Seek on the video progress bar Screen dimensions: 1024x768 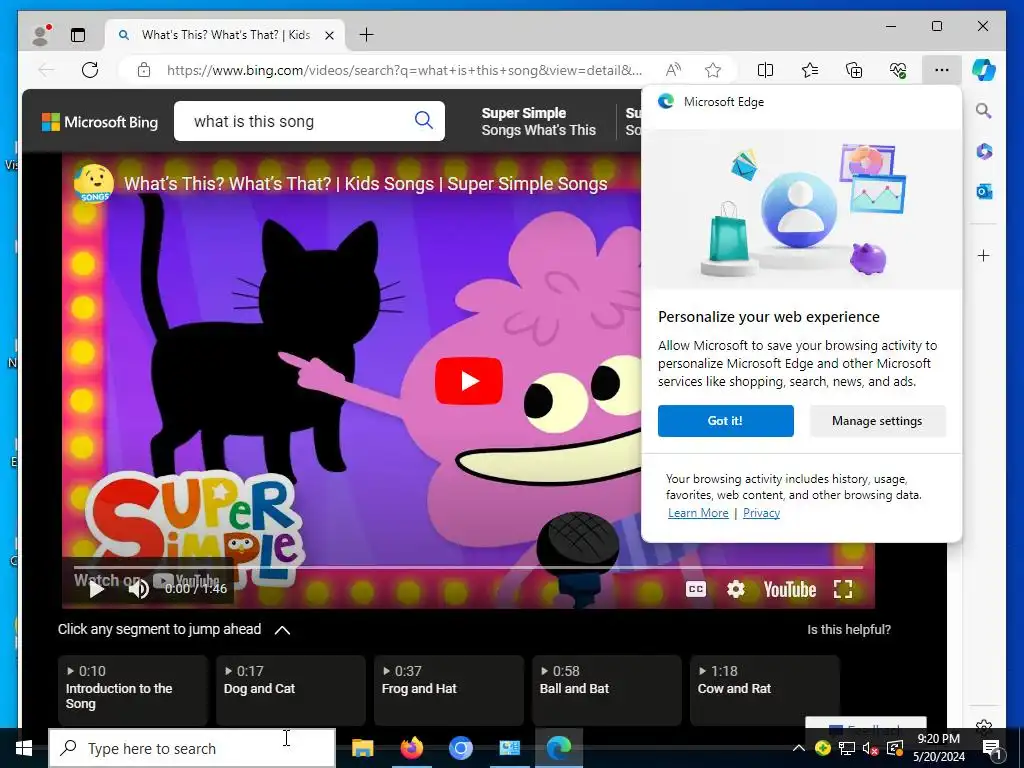pyautogui.click(x=468, y=568)
